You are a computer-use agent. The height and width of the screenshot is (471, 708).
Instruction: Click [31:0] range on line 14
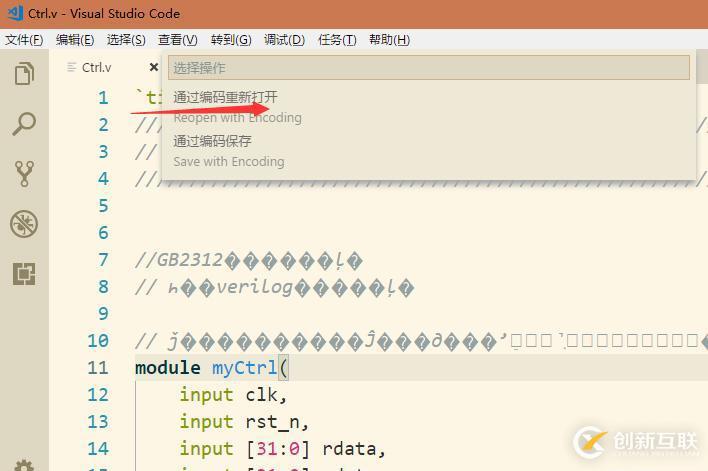[279, 449]
